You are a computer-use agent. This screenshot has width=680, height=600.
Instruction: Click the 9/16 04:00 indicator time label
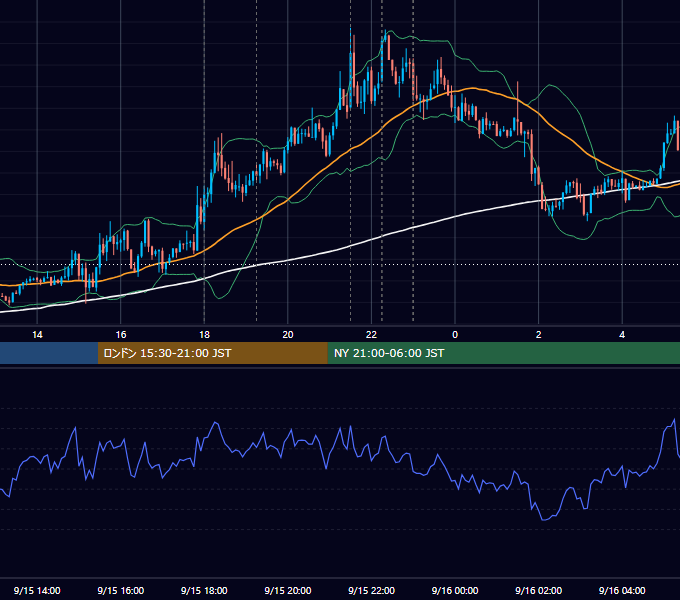tap(622, 590)
